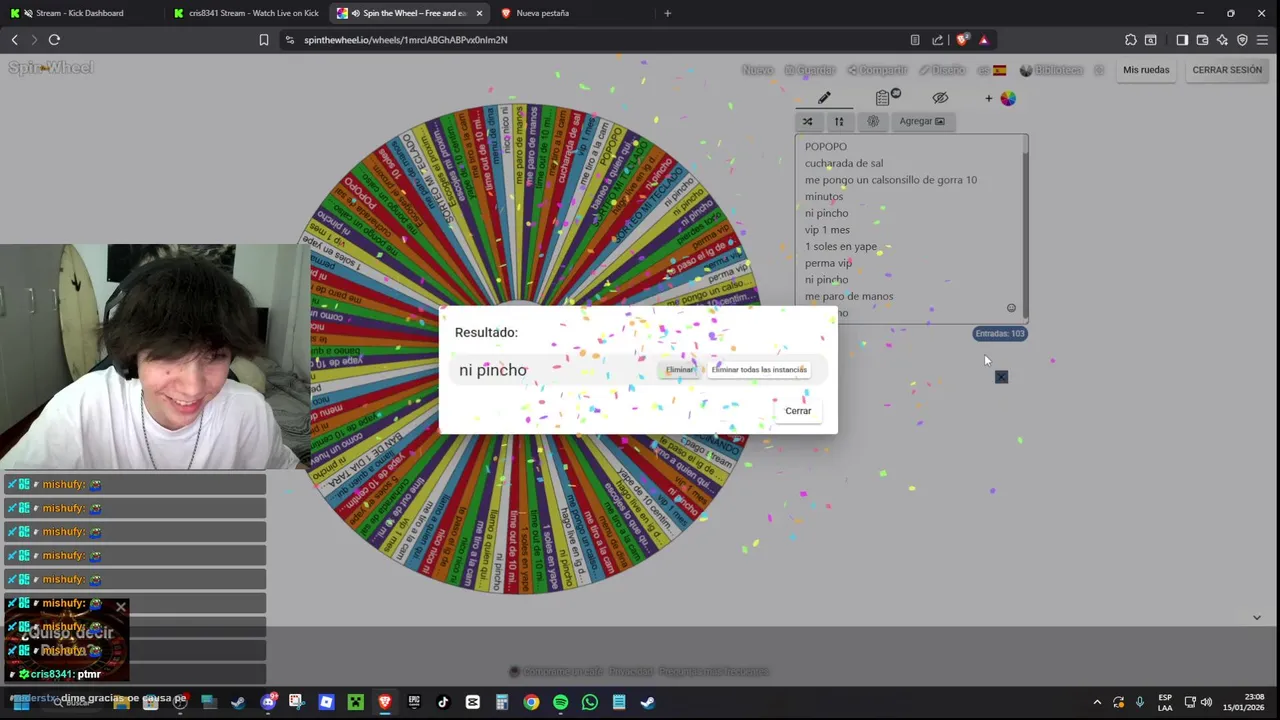
Task: Open Spotify from taskbar
Action: click(560, 702)
